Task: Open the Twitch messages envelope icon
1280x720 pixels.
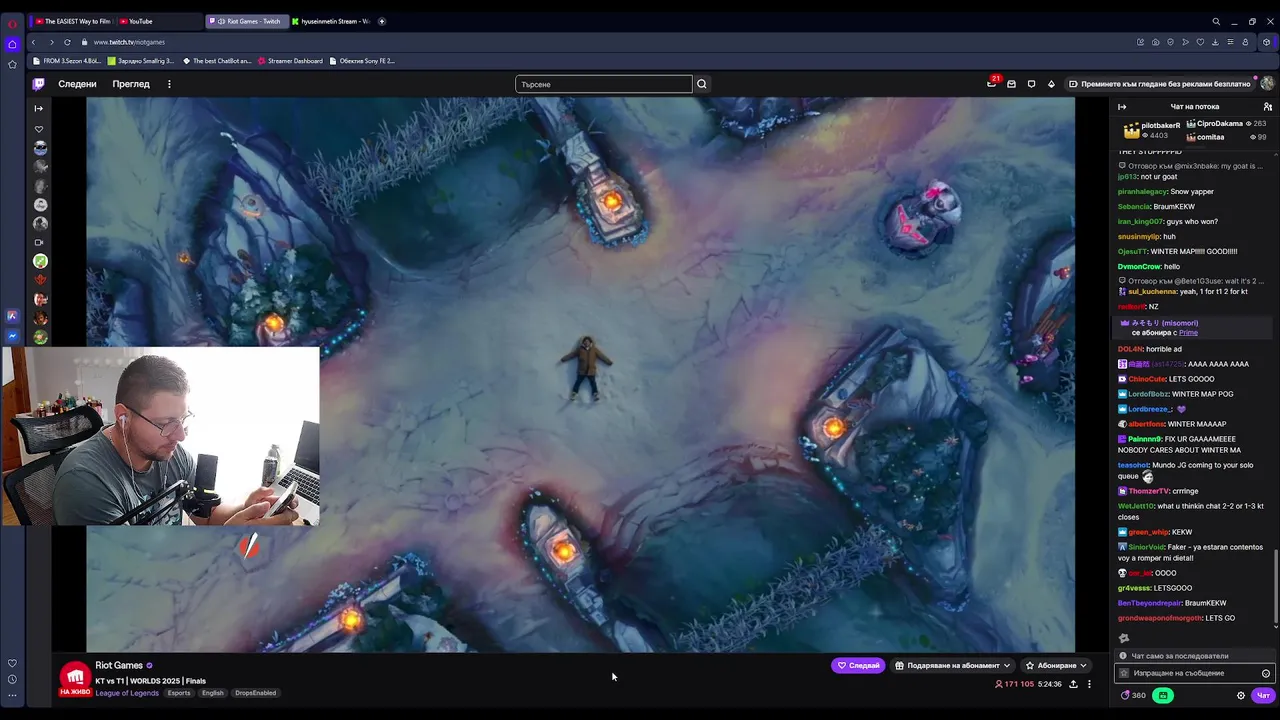Action: click(1011, 84)
